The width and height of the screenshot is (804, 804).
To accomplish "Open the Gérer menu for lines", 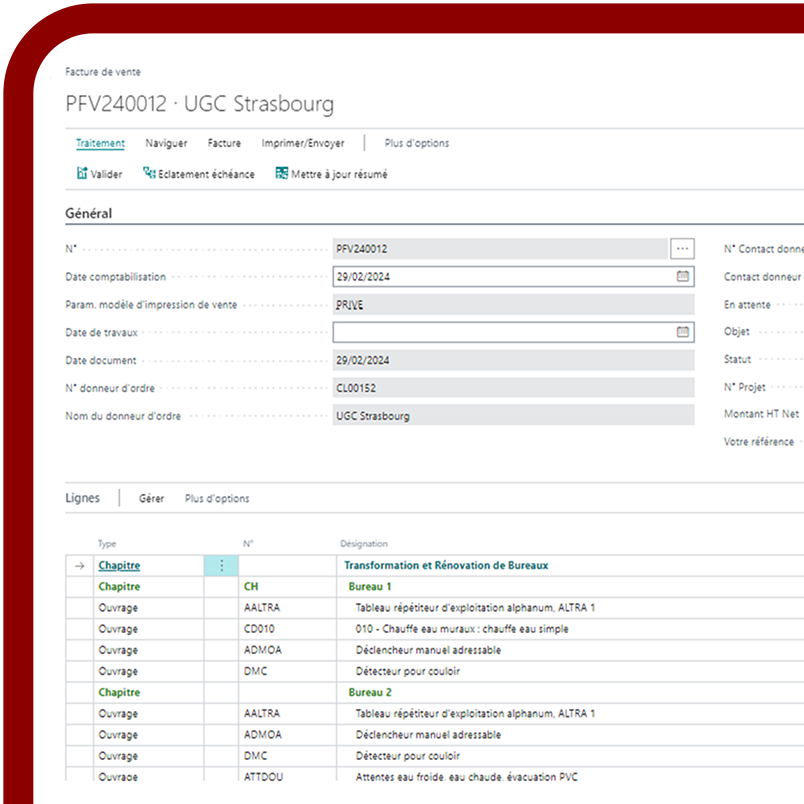I will click(x=151, y=498).
